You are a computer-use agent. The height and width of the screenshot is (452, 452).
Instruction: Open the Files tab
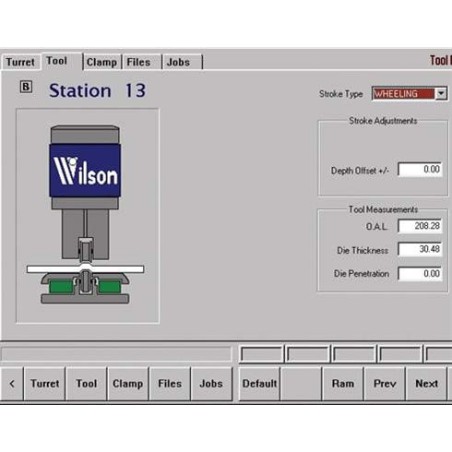(139, 62)
